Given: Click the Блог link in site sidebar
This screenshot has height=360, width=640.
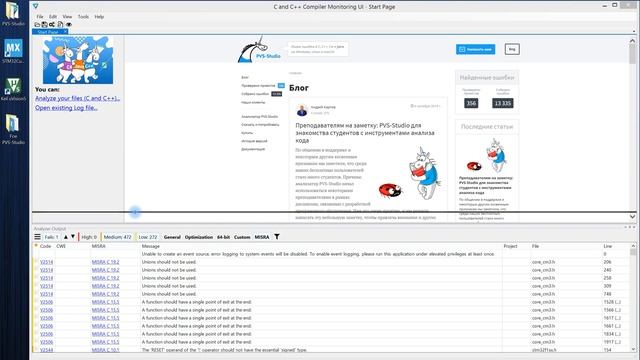Looking at the screenshot, I should [x=245, y=77].
